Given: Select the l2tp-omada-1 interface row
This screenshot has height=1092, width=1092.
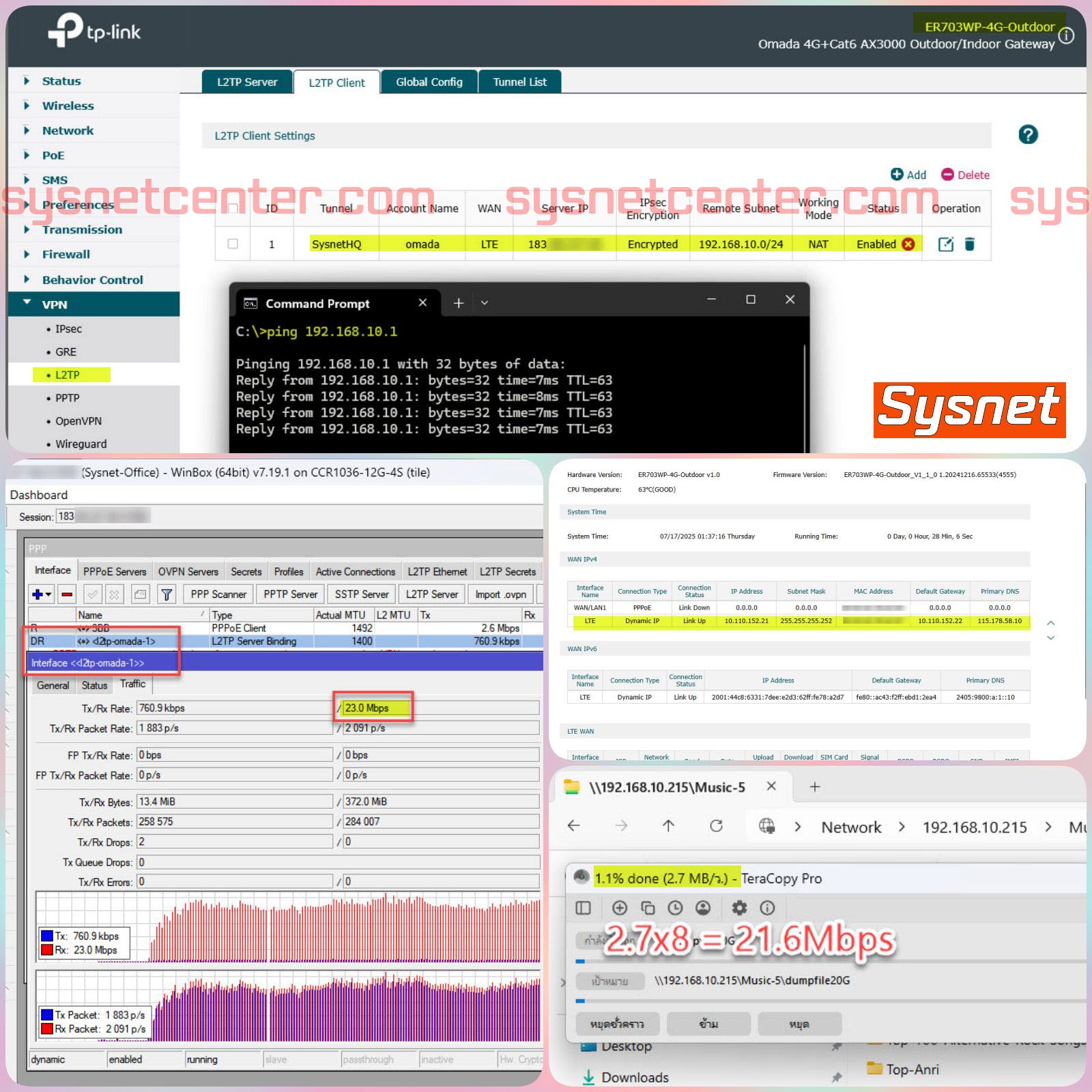Looking at the screenshot, I should (x=285, y=641).
